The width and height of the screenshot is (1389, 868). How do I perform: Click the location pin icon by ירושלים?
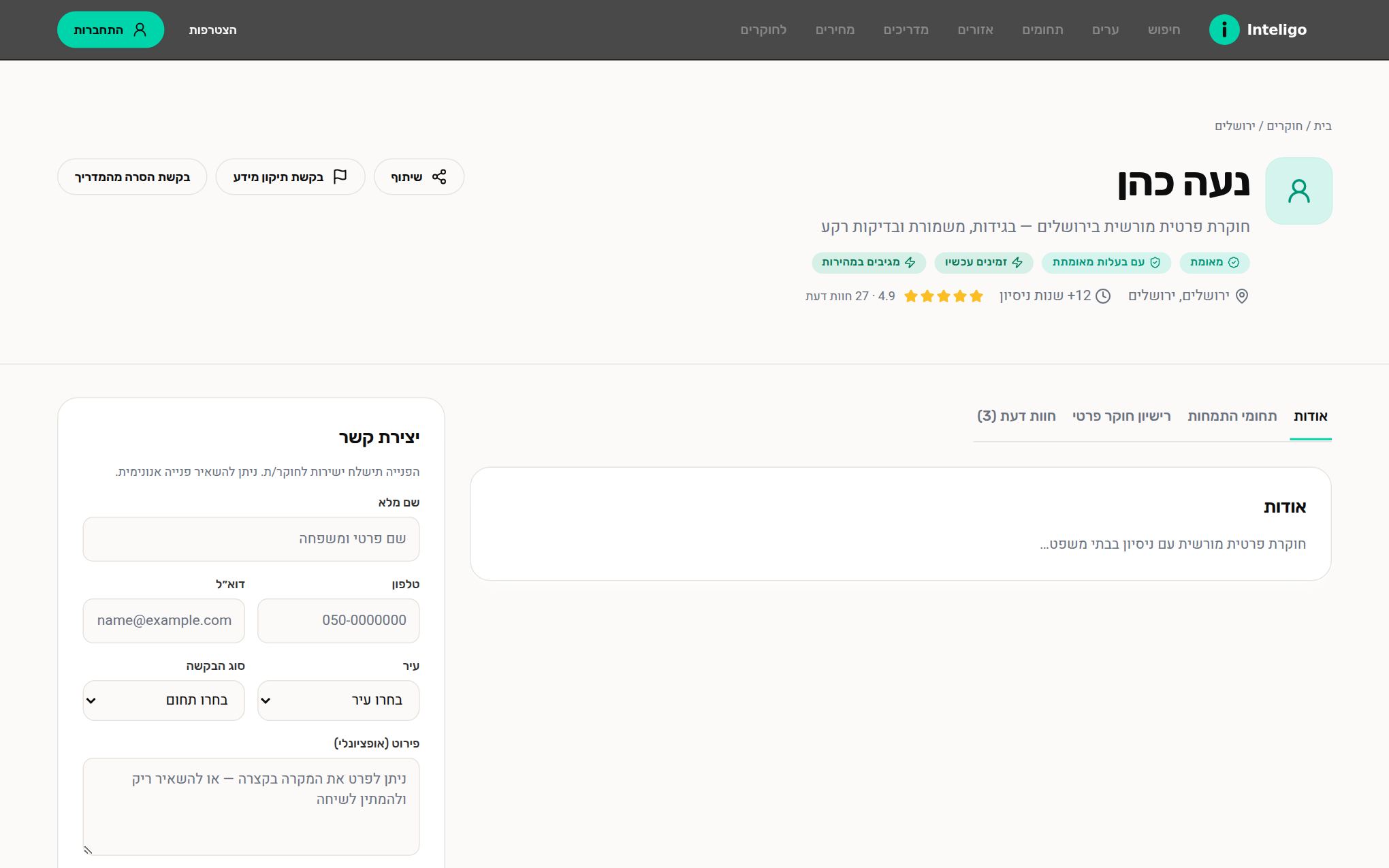1242,296
